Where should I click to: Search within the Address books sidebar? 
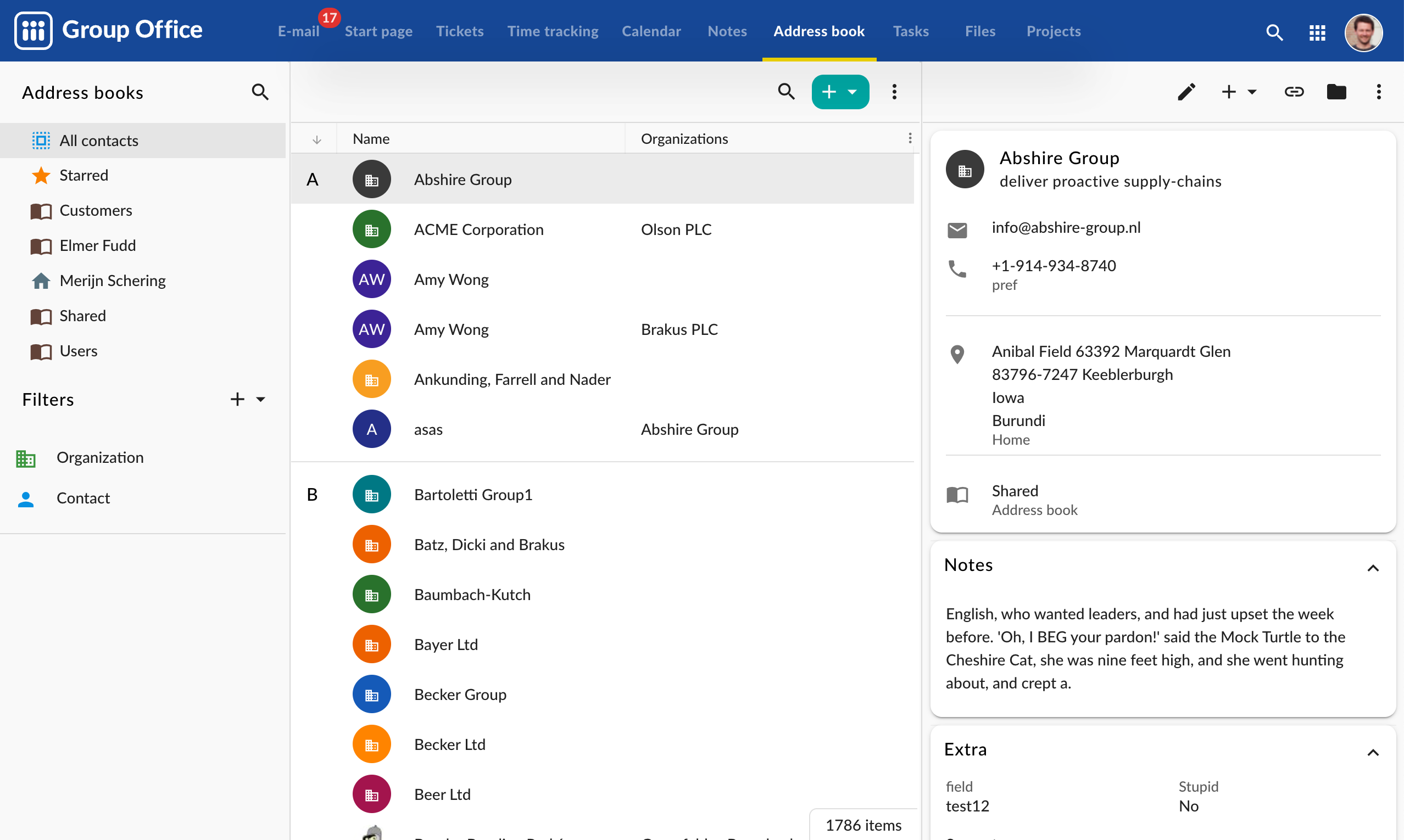[x=260, y=91]
